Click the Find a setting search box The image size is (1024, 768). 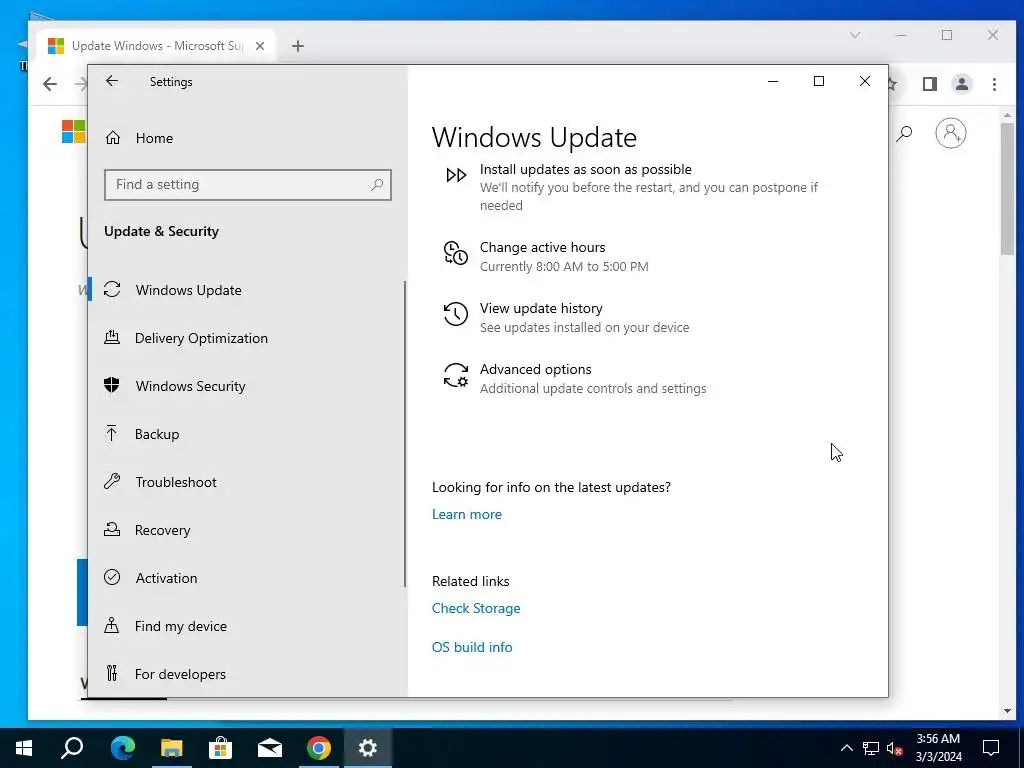(x=248, y=185)
